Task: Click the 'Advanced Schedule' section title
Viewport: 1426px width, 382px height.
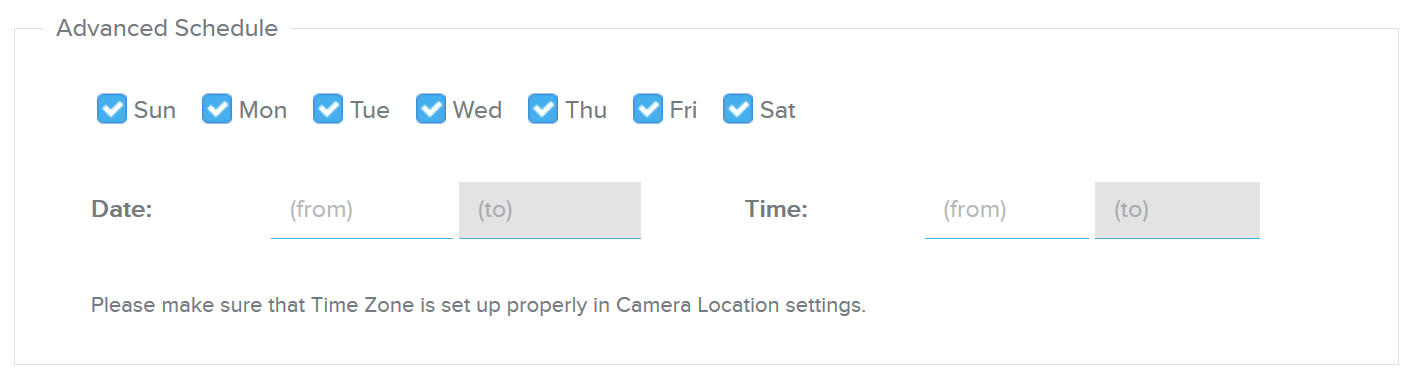Action: point(167,28)
